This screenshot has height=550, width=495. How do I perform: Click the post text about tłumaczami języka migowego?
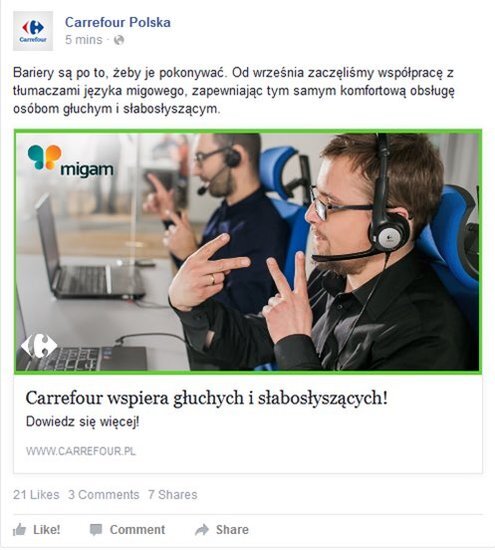(x=234, y=91)
